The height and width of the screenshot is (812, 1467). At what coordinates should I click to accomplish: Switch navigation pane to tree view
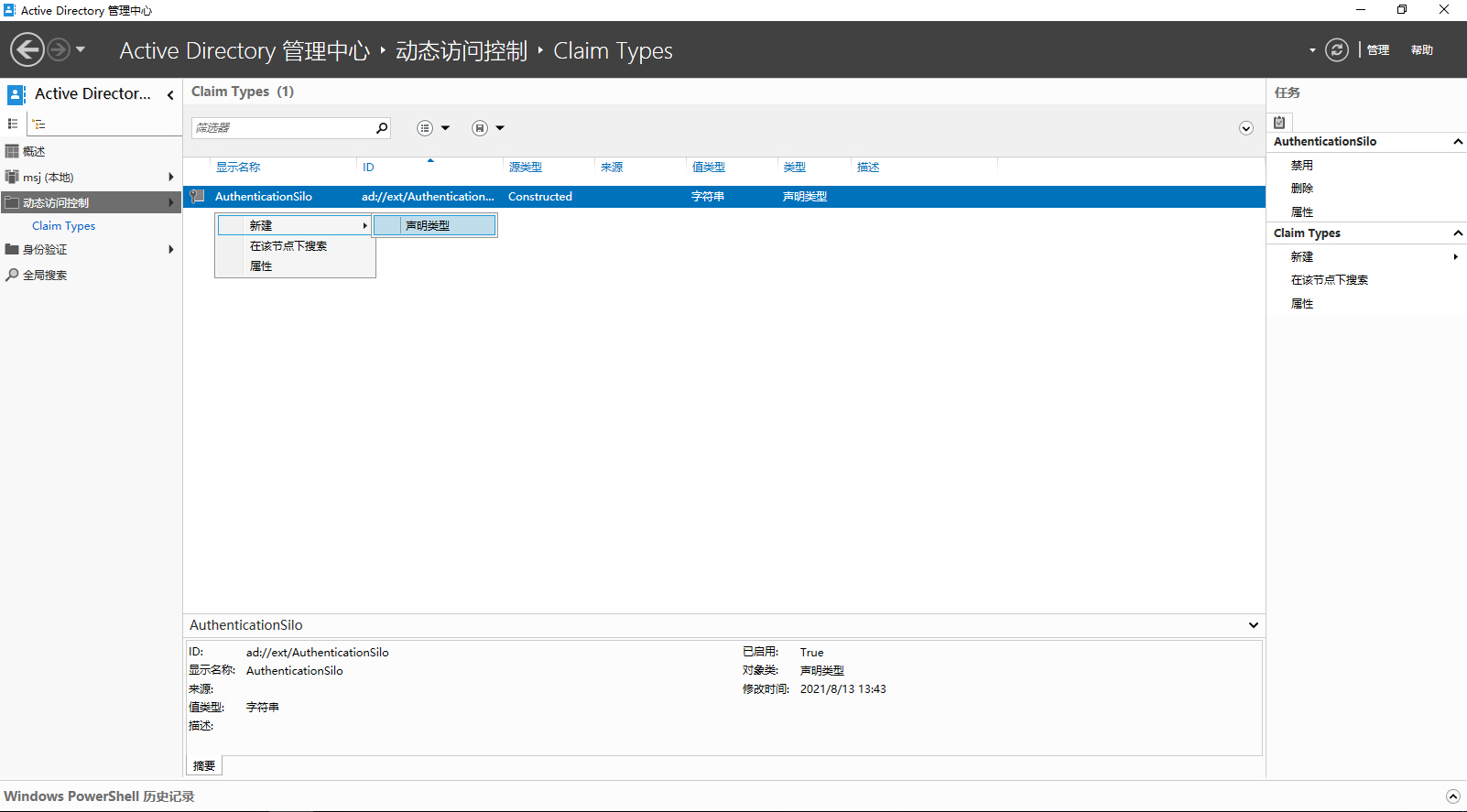click(x=38, y=124)
